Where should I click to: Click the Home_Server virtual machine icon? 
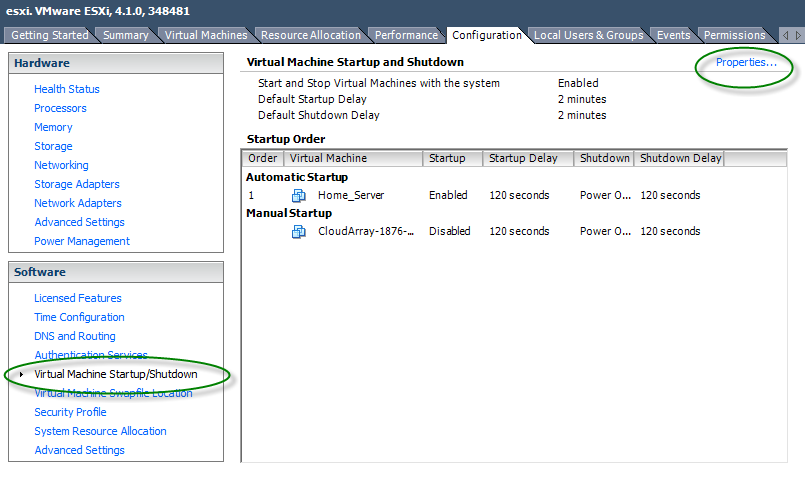pyautogui.click(x=298, y=196)
